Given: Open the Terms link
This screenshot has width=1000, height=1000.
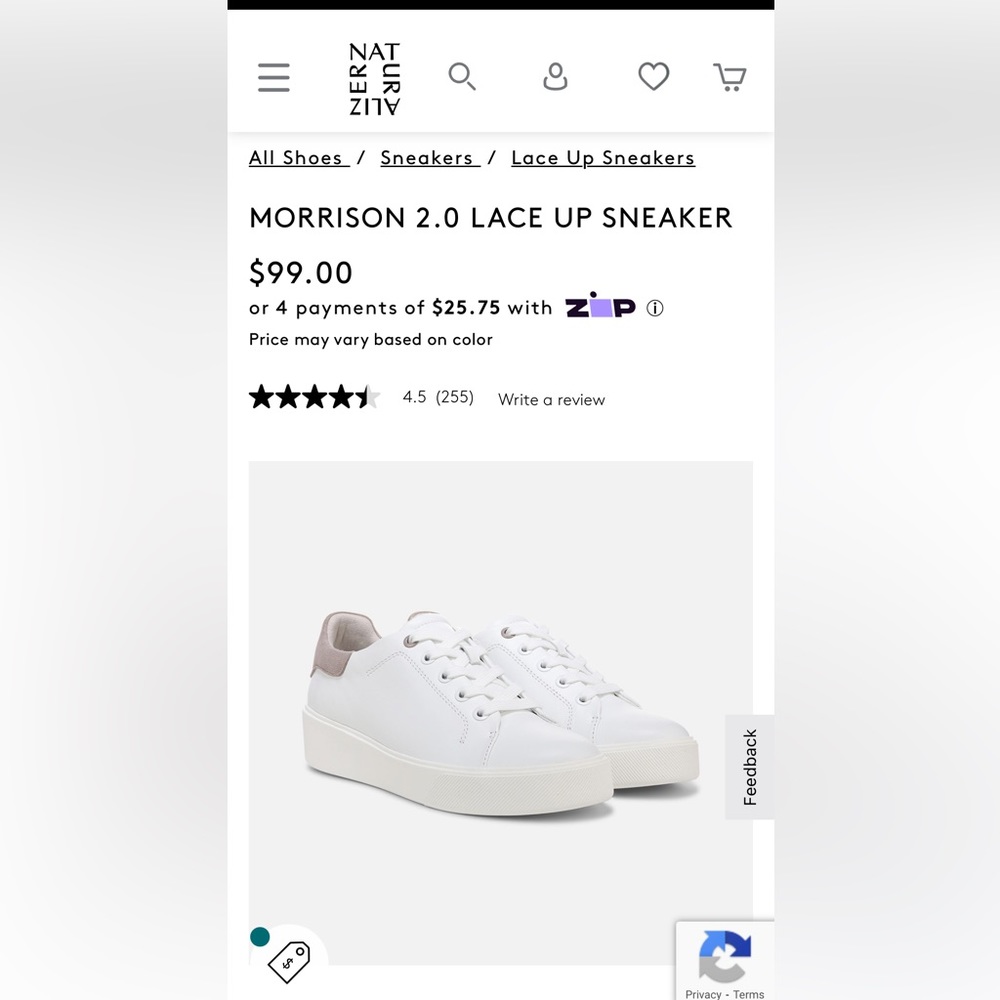Looking at the screenshot, I should [748, 994].
